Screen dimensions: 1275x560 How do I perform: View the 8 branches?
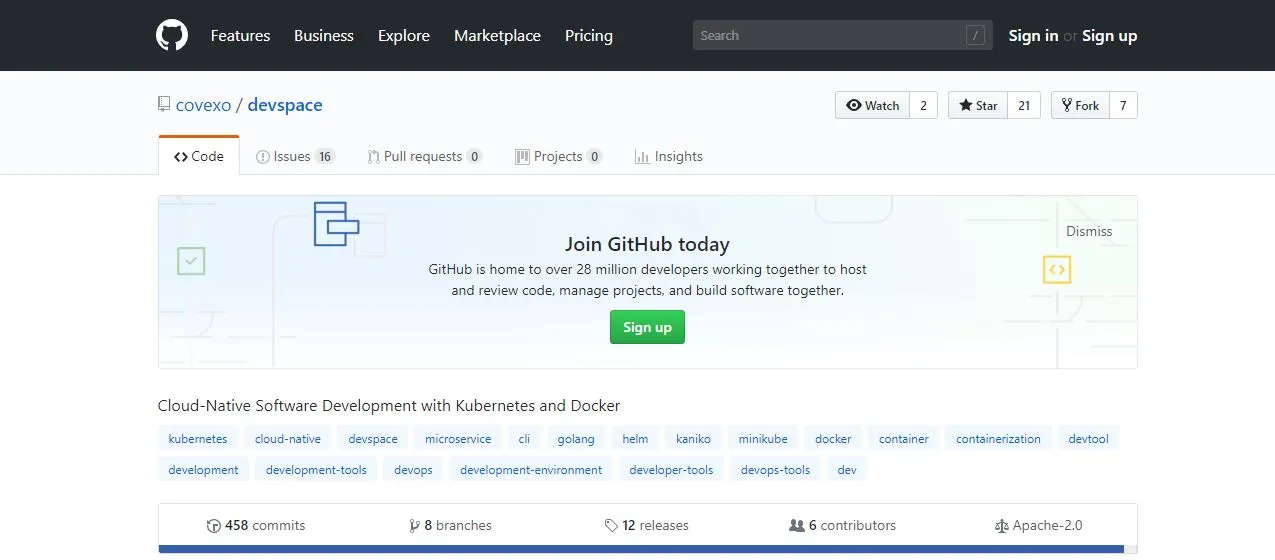[450, 526]
